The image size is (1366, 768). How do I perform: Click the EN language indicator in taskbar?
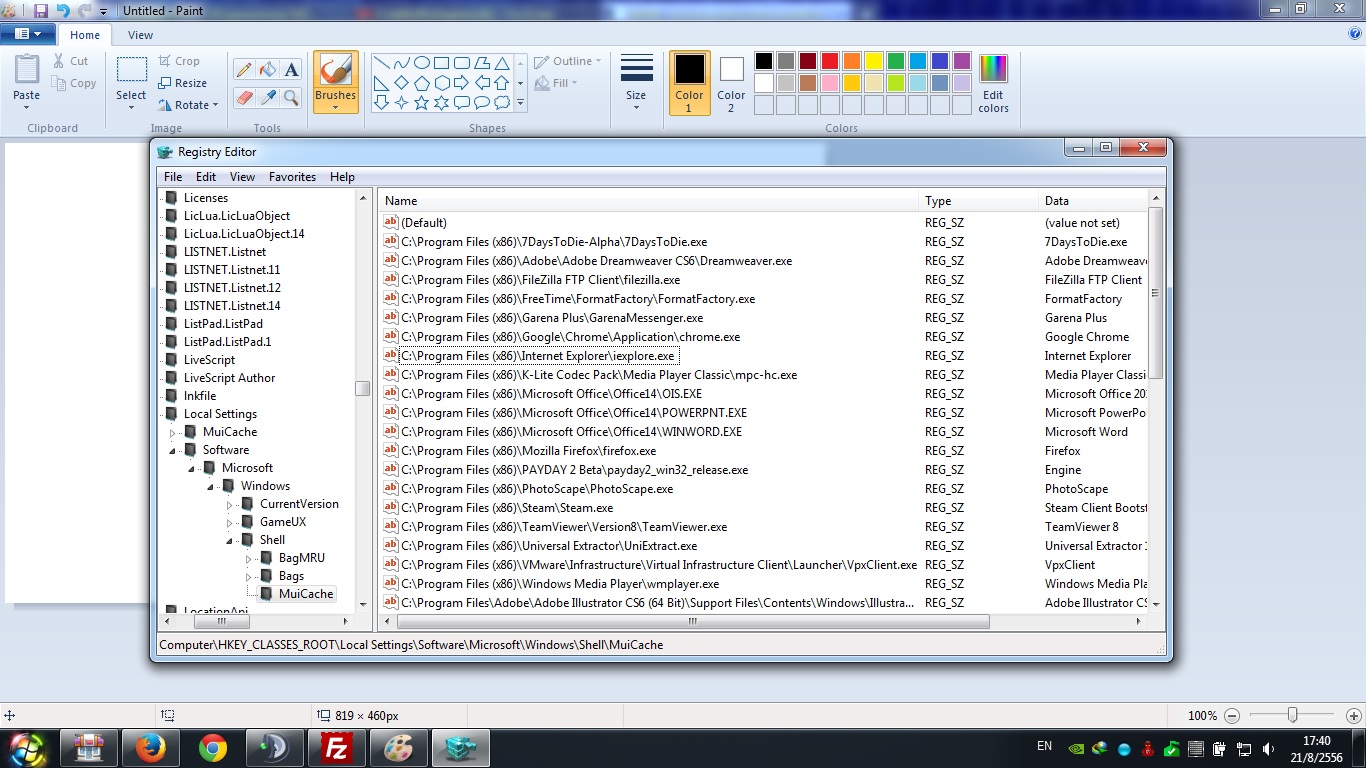point(1044,746)
